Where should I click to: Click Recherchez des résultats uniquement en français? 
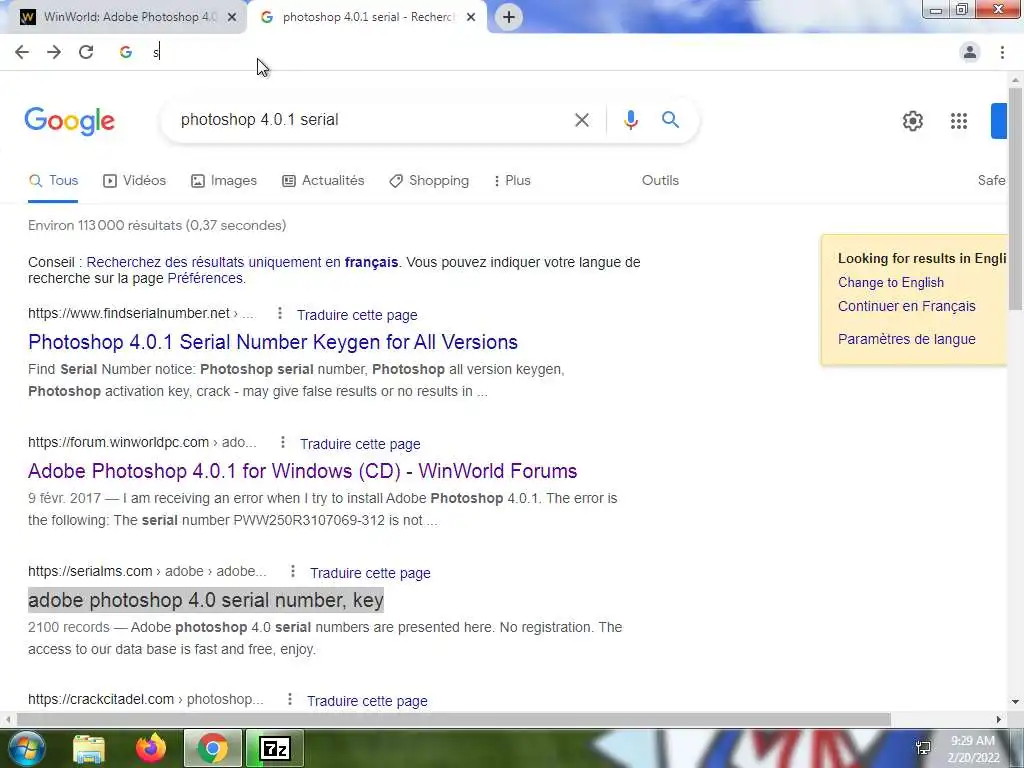coord(242,263)
